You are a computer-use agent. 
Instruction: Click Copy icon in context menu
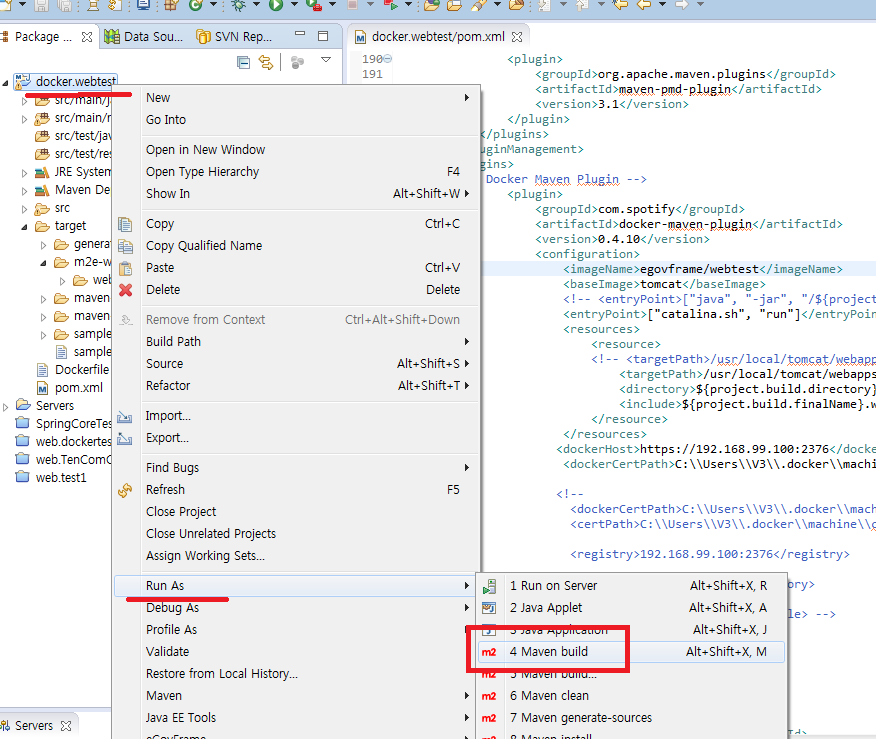[x=126, y=224]
